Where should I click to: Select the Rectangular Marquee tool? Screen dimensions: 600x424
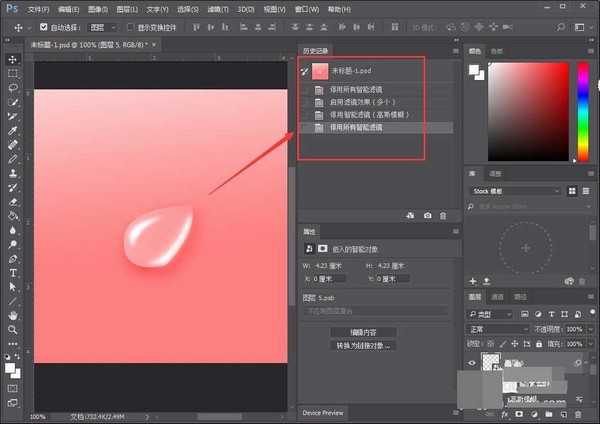point(13,73)
